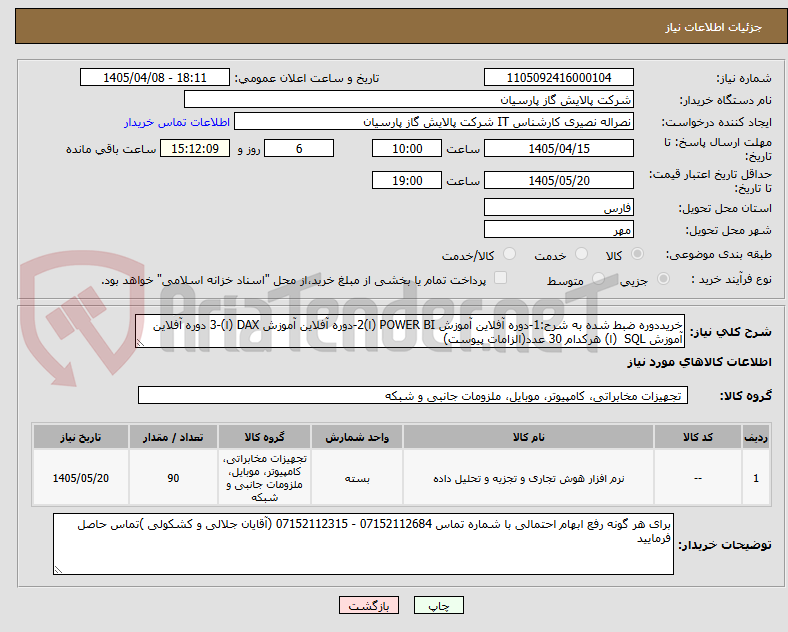Toggle اسناد خزانه اسلامی payment checkbox
788x632 pixels.
pos(500,278)
